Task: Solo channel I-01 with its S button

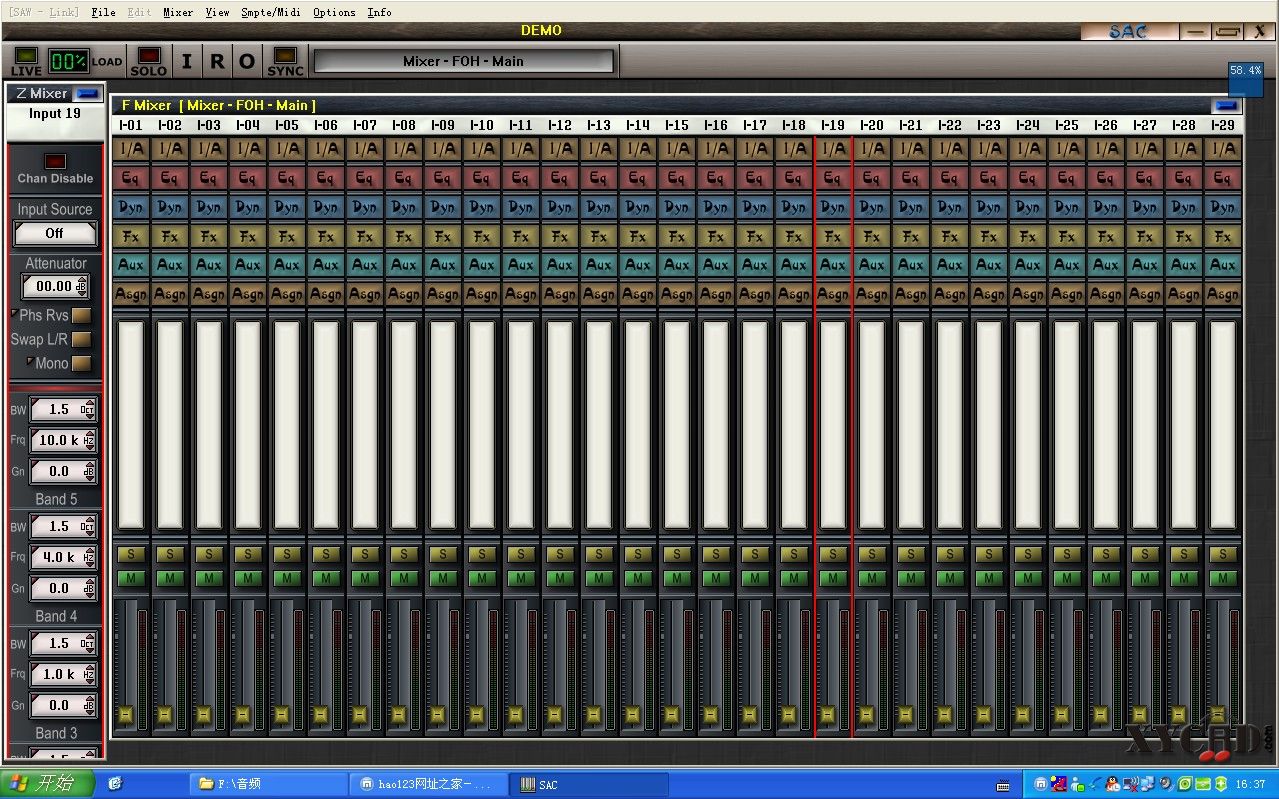Action: [130, 554]
